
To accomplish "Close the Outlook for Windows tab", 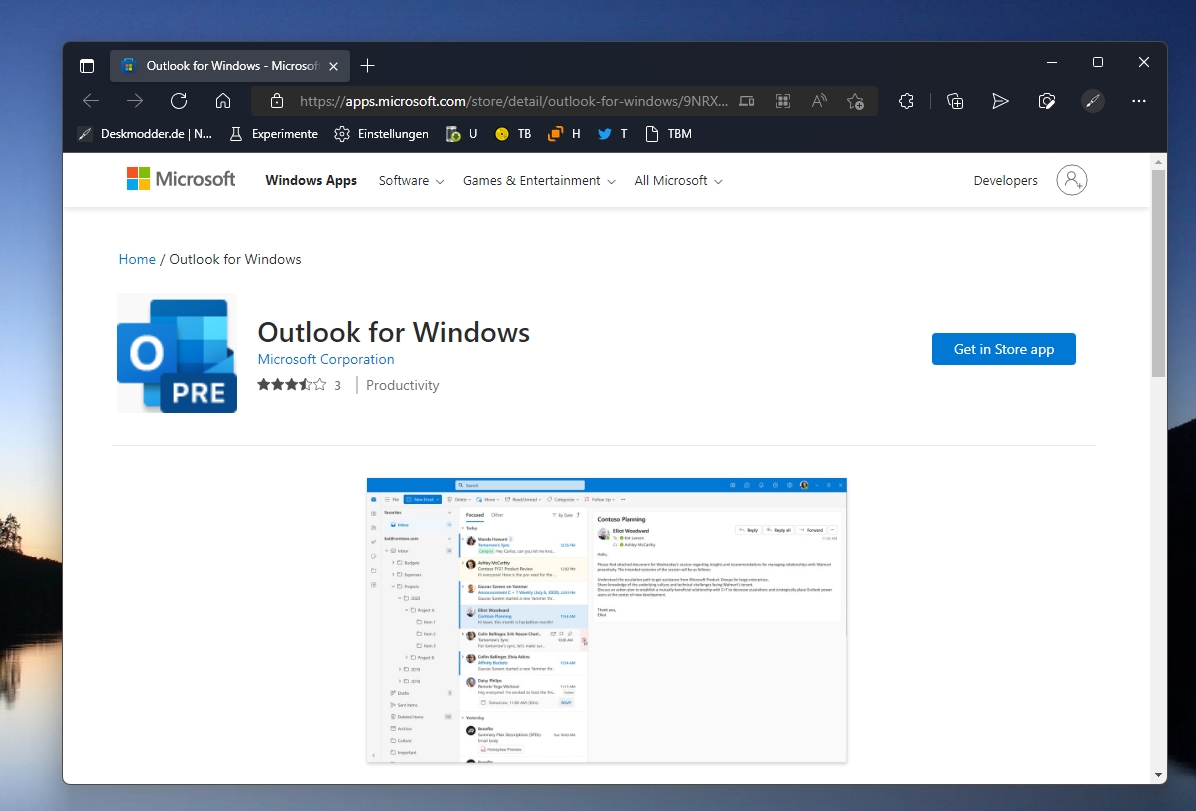I will click(333, 66).
